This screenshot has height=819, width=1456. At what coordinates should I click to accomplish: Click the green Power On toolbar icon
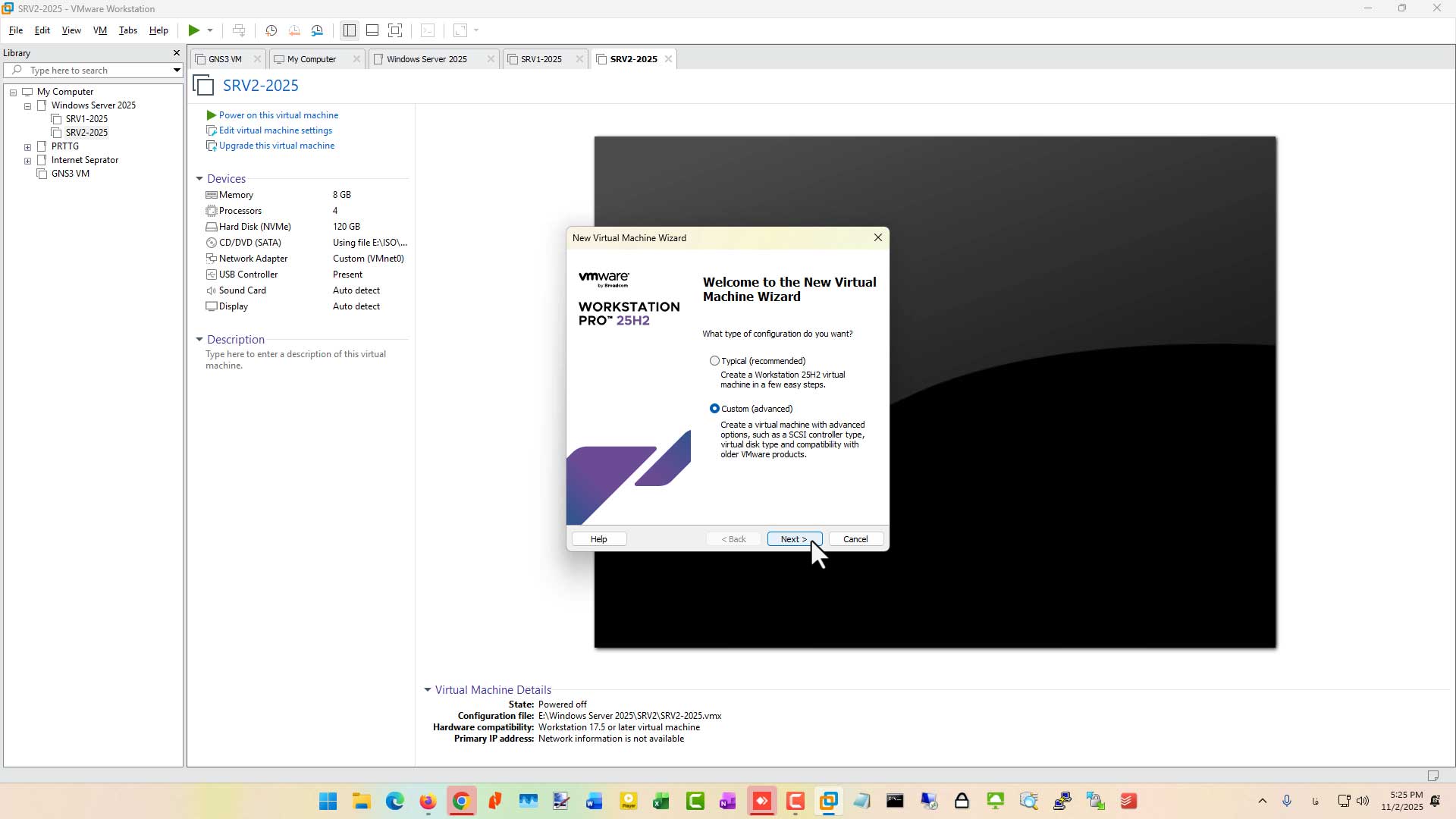pos(194,30)
